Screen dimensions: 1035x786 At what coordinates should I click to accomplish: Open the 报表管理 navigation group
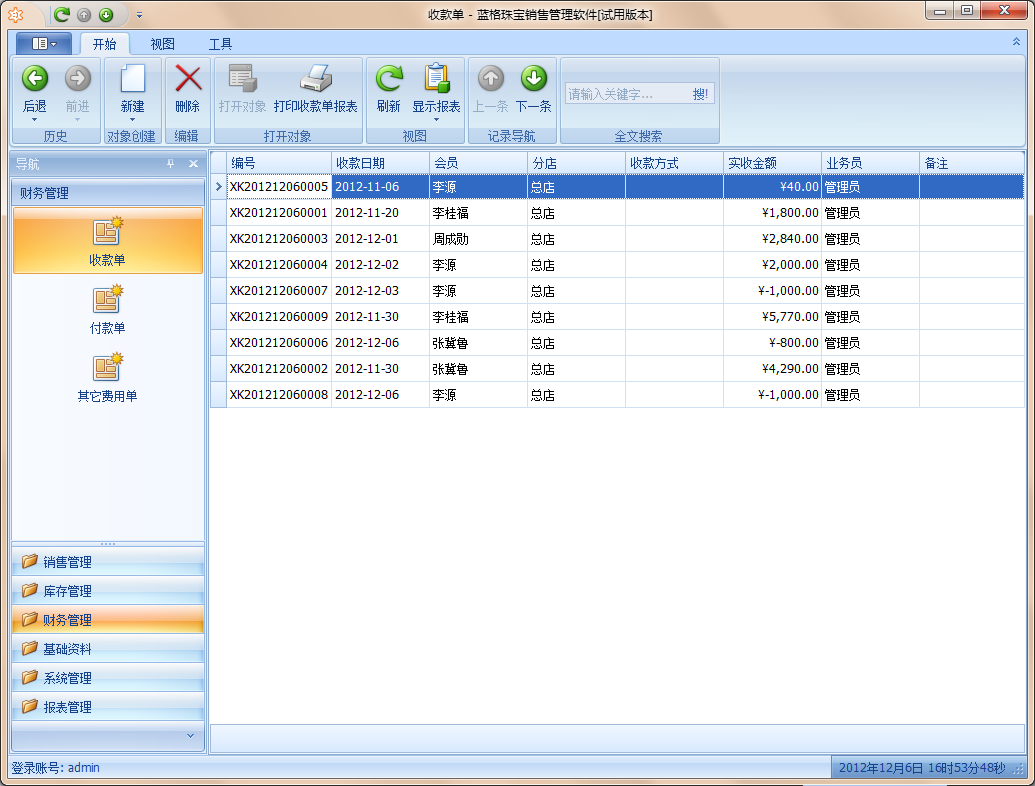(108, 707)
